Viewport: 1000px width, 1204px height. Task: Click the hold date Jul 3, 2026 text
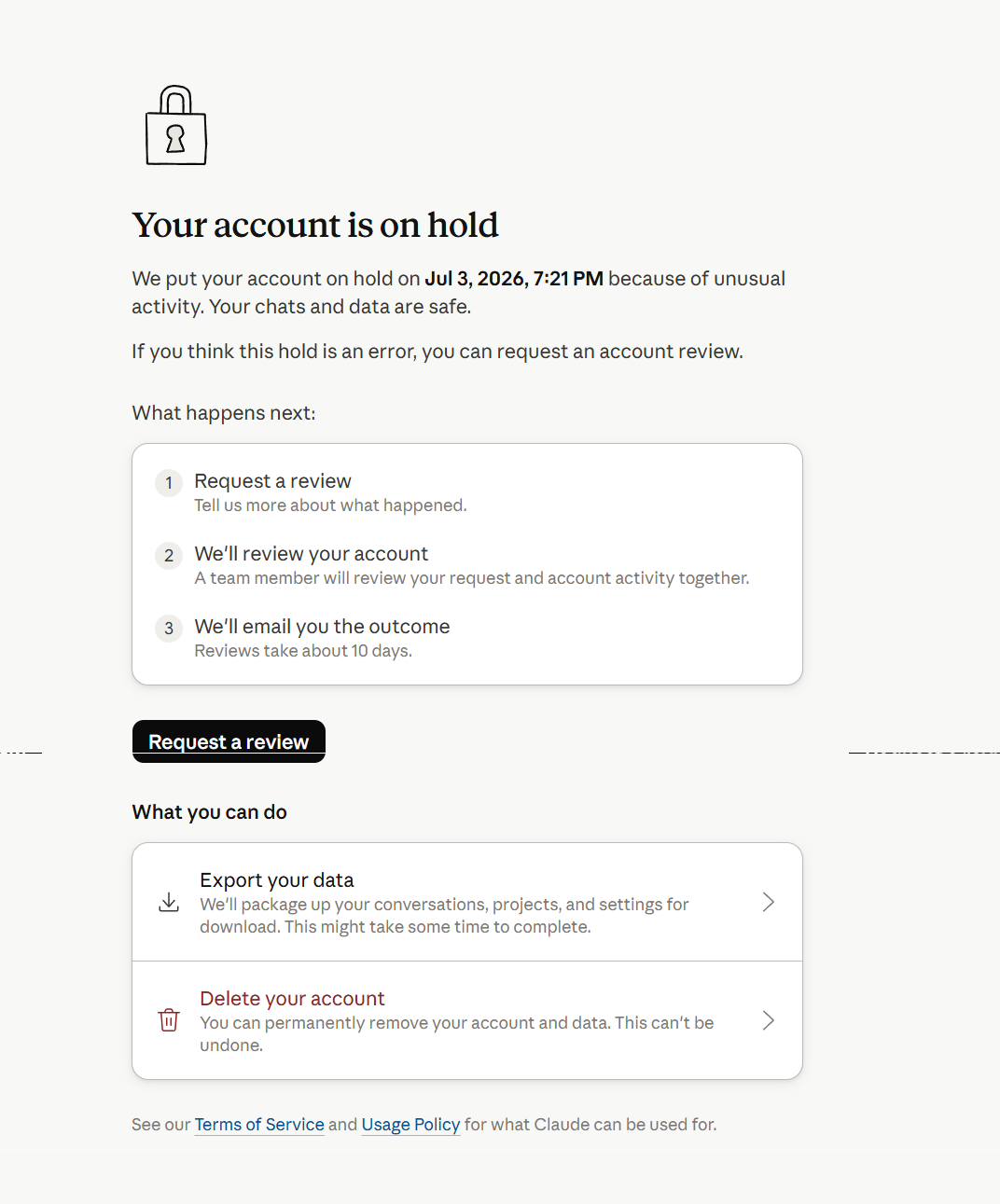tap(475, 279)
